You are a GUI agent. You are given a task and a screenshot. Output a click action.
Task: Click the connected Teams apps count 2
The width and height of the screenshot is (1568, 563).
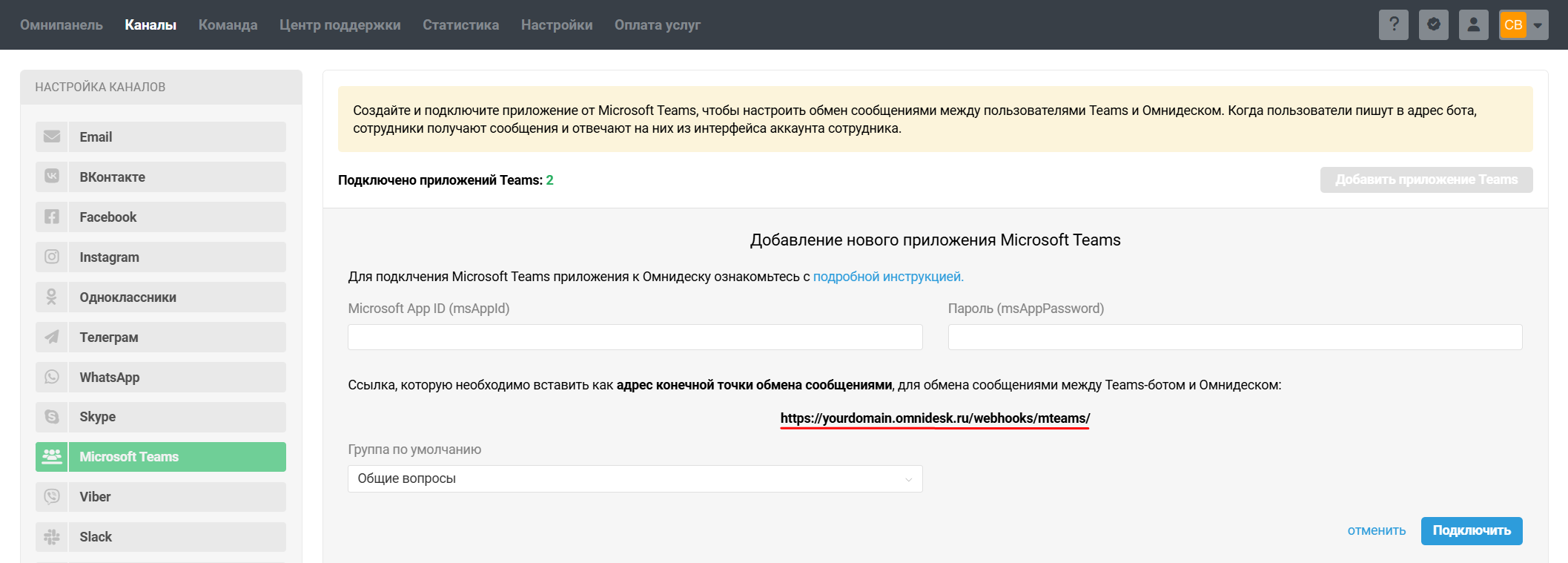coord(550,180)
